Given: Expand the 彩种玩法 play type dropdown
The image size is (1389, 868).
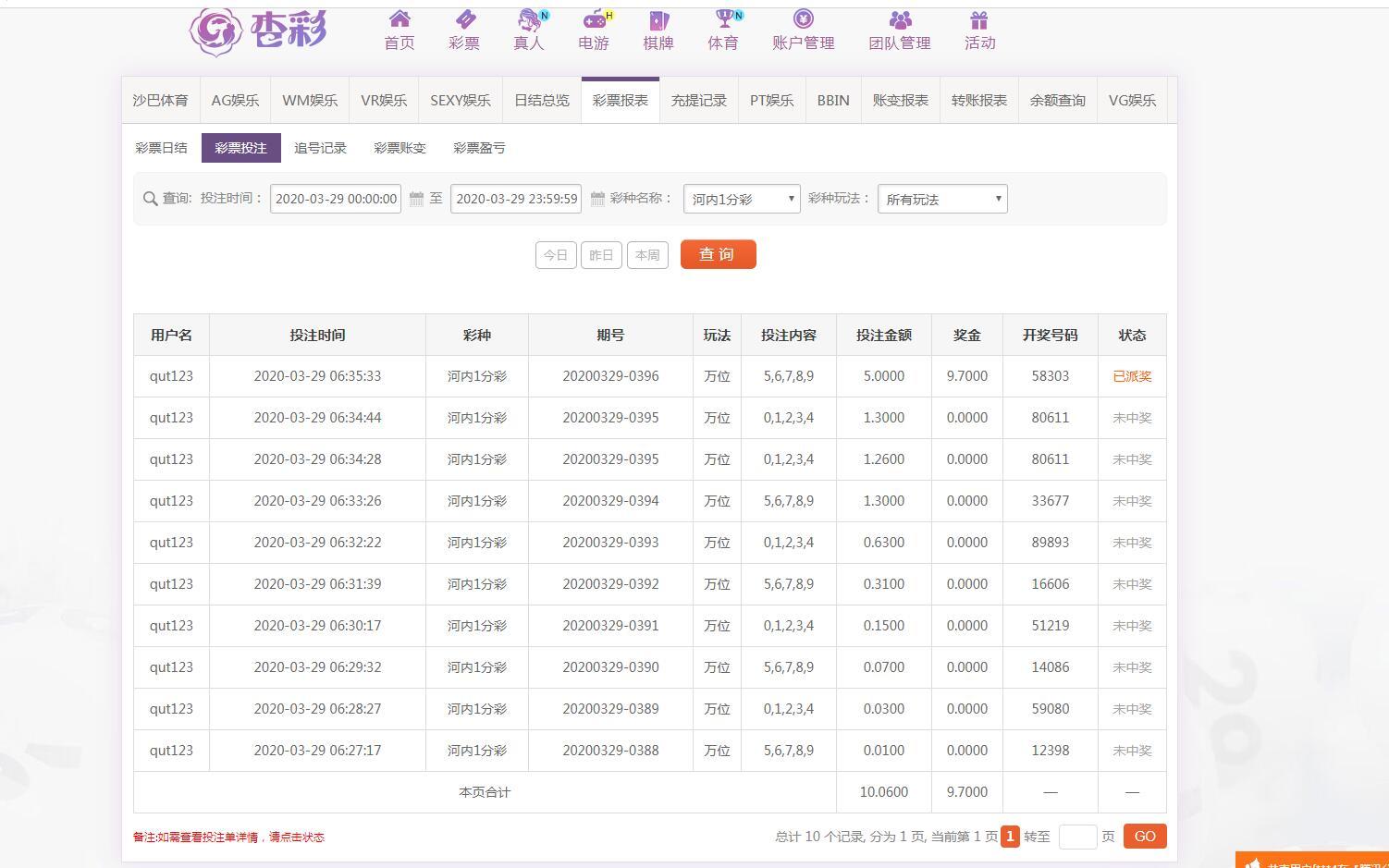Looking at the screenshot, I should [x=942, y=199].
